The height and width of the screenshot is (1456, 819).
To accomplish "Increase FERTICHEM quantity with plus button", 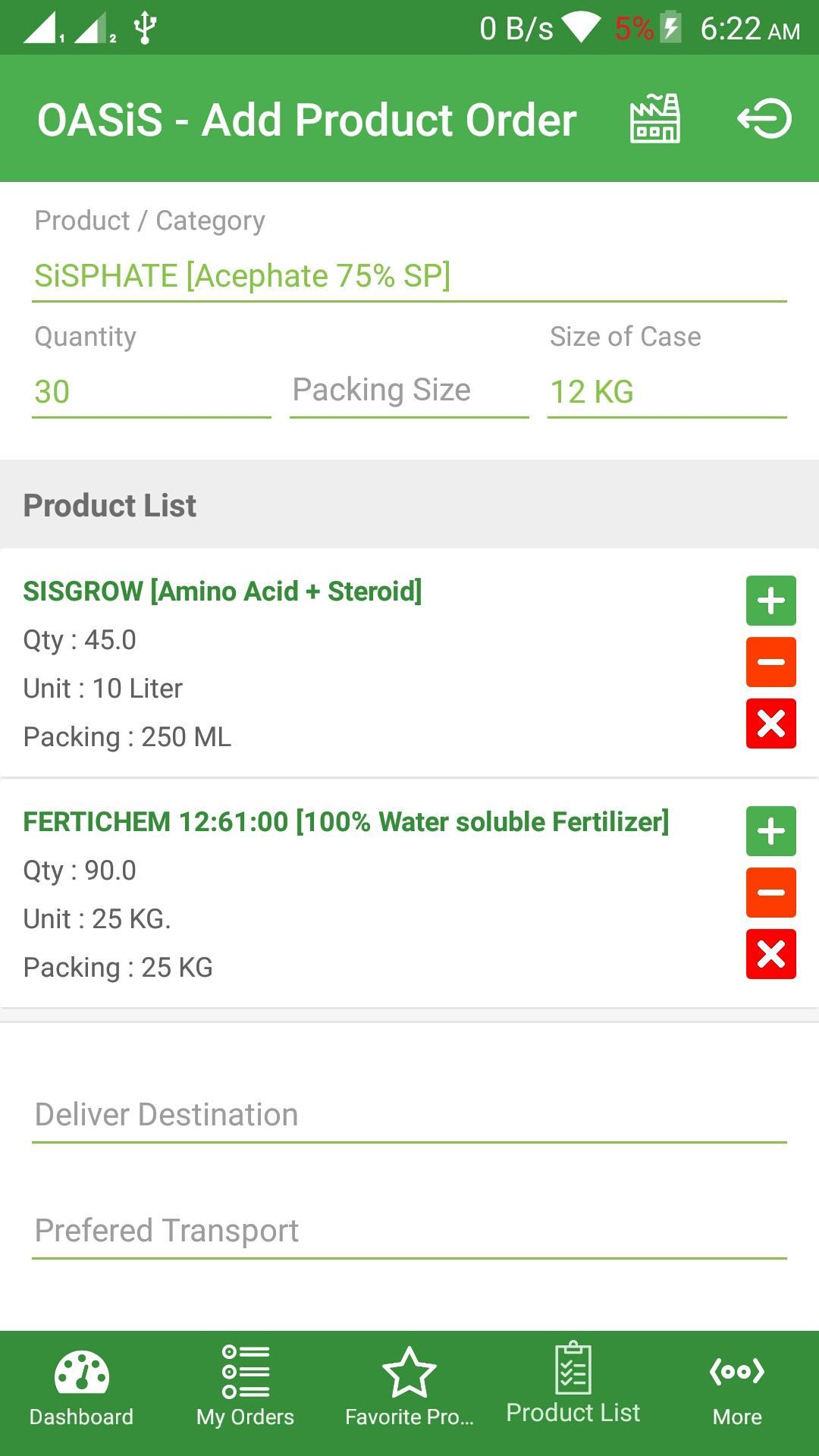I will (x=771, y=831).
